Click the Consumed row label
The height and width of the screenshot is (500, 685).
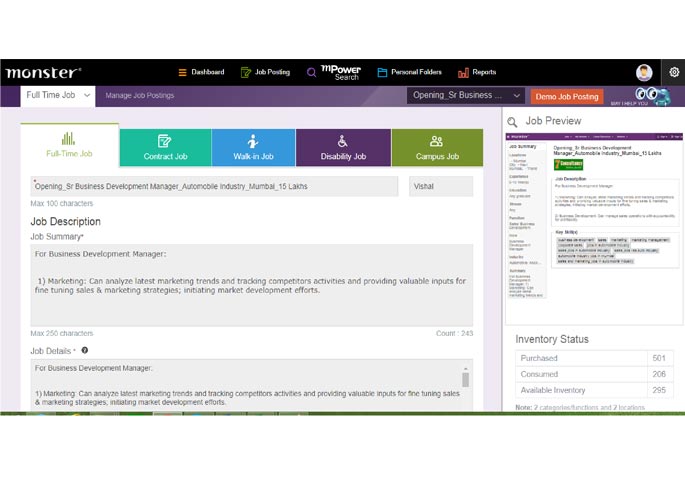point(539,374)
